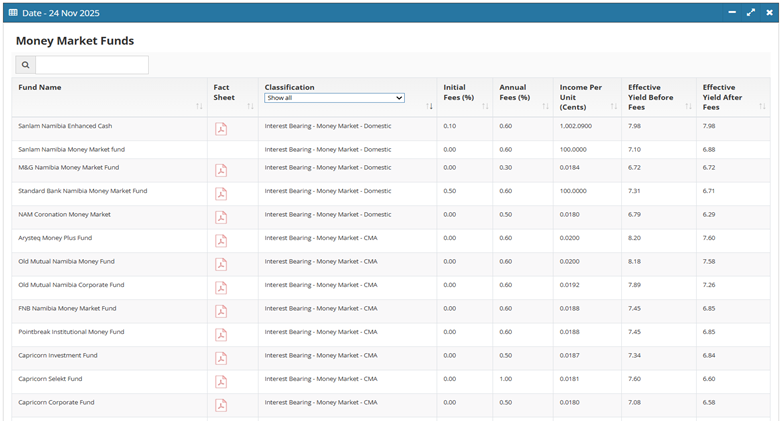Image resolution: width=781 pixels, height=421 pixels.
Task: Click the Classification column header label
Action: tap(289, 87)
